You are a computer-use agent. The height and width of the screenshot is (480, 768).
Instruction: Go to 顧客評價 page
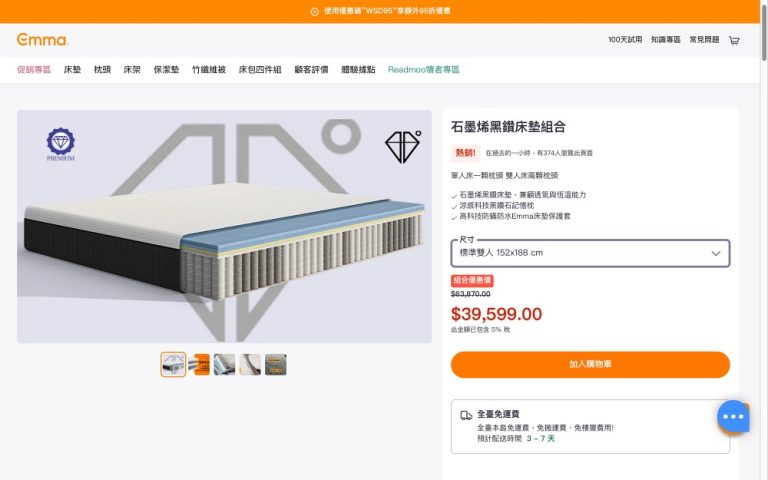tap(311, 70)
